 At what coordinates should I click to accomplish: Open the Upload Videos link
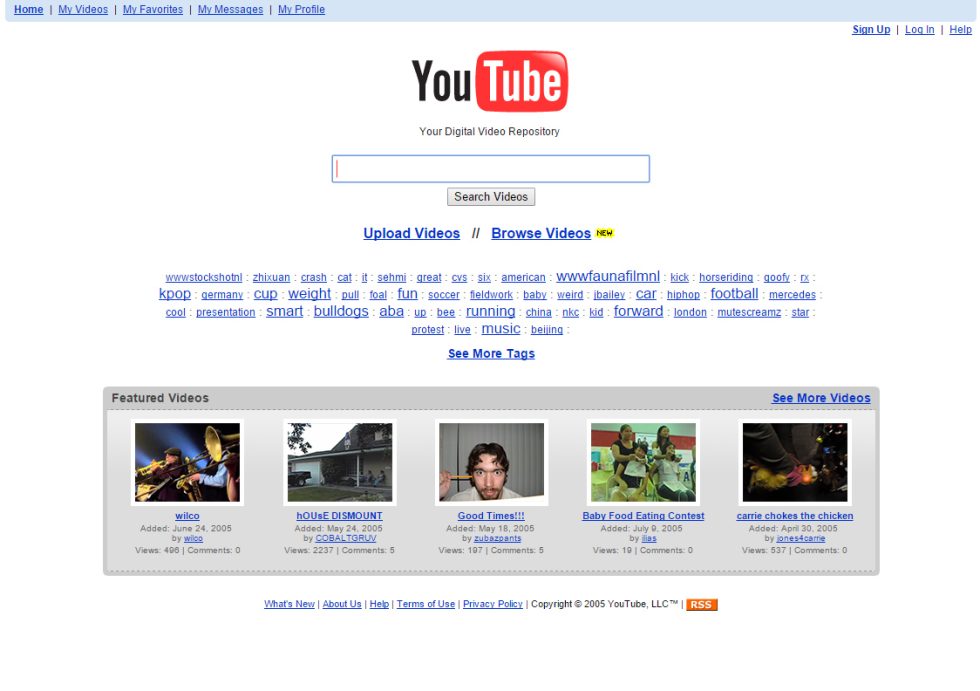click(411, 233)
